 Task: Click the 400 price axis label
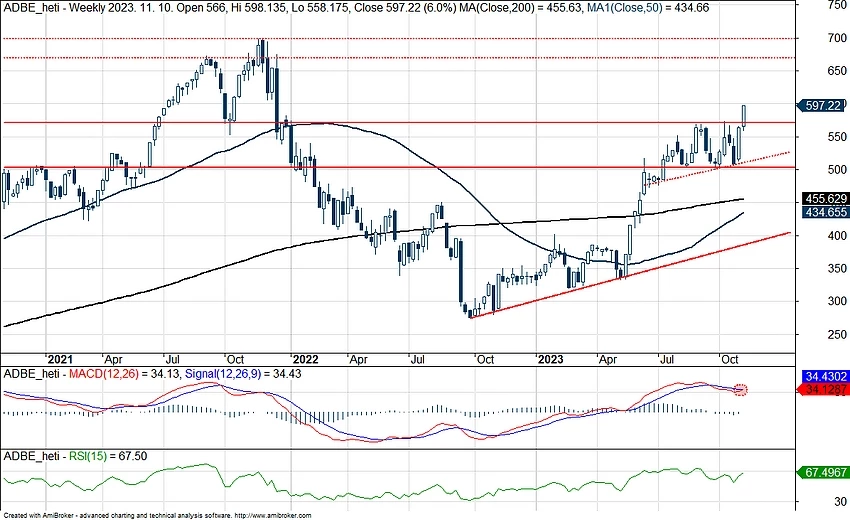(837, 236)
